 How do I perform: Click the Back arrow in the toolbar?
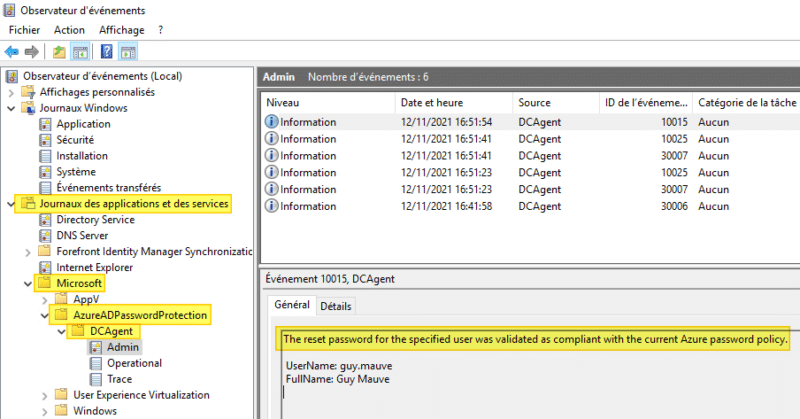[12, 51]
